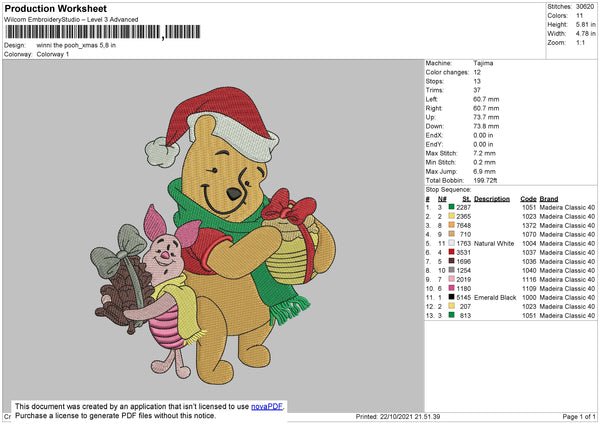Viewport: 600px width, 424px height.
Task: Click the Max Stitch value '7.2 mm'
Action: click(x=484, y=153)
